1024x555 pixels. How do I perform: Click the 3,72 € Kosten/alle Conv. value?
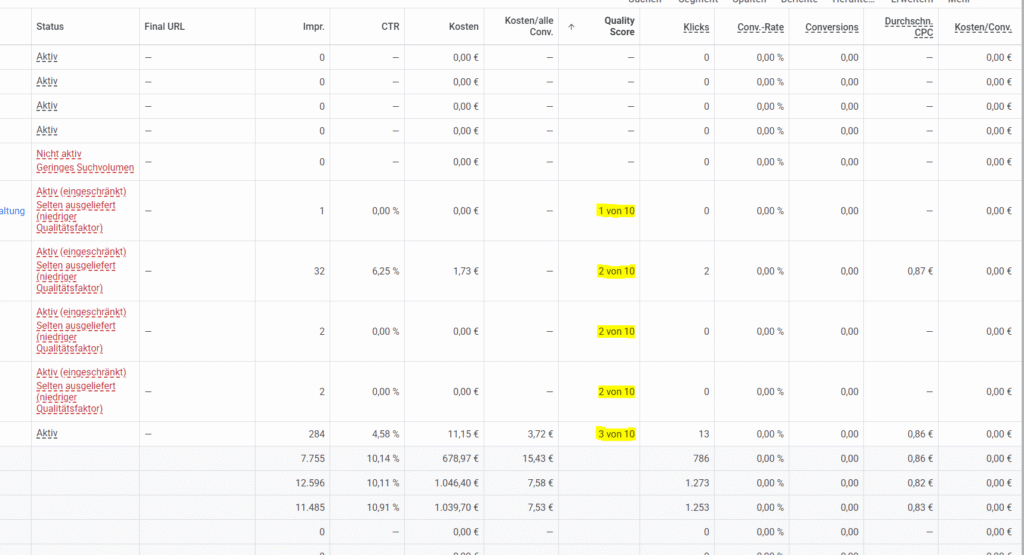point(541,434)
